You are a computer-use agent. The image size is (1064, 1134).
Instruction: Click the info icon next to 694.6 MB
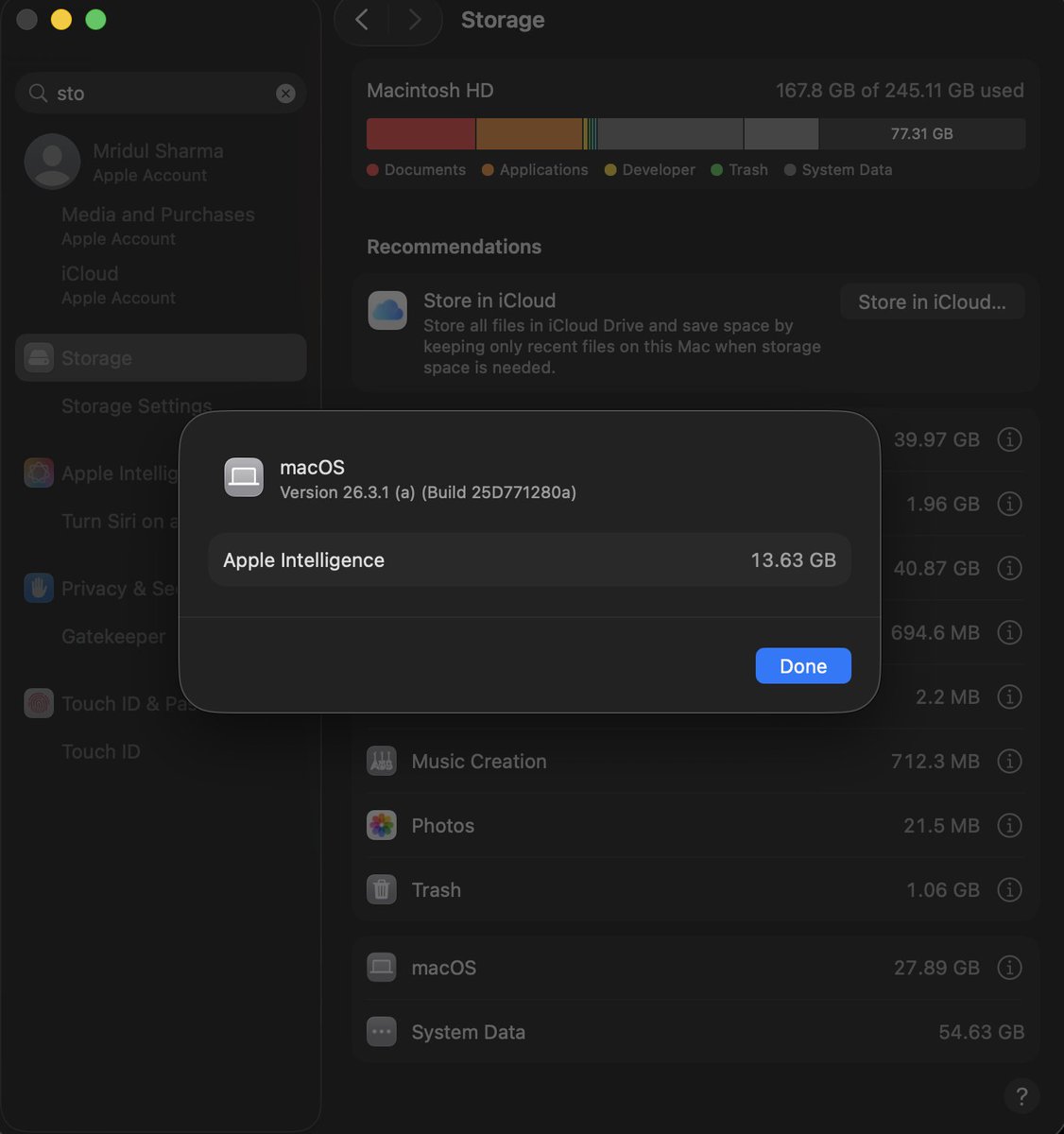pyautogui.click(x=1010, y=632)
